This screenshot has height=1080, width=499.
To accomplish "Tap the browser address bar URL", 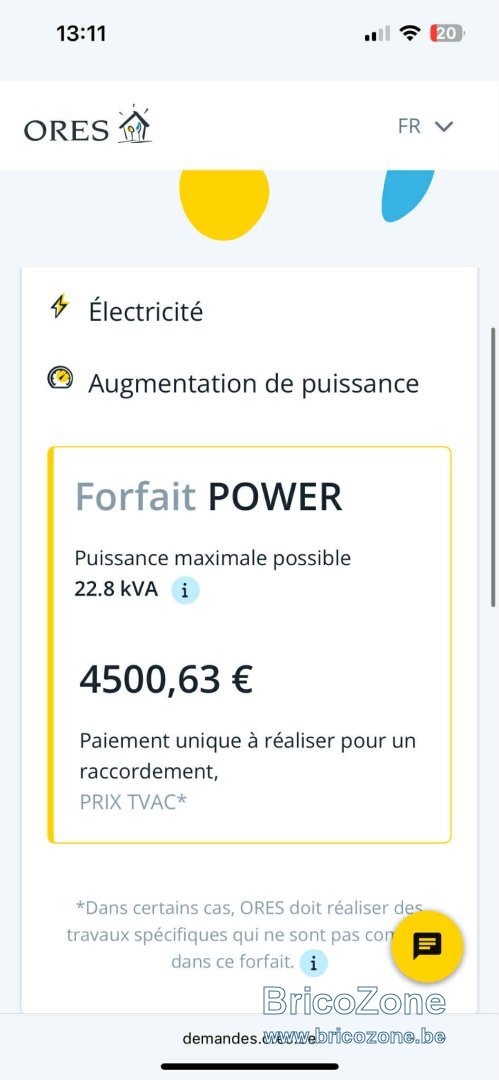I will tap(249, 1038).
